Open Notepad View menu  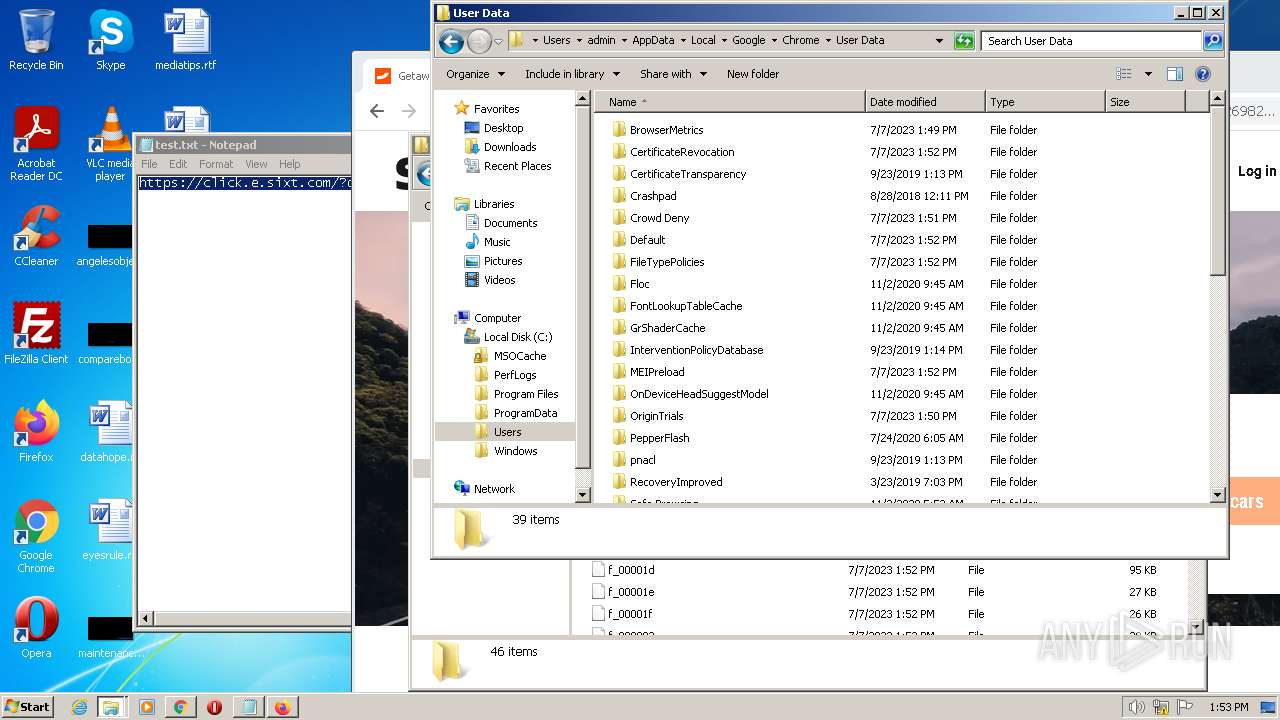pyautogui.click(x=256, y=164)
